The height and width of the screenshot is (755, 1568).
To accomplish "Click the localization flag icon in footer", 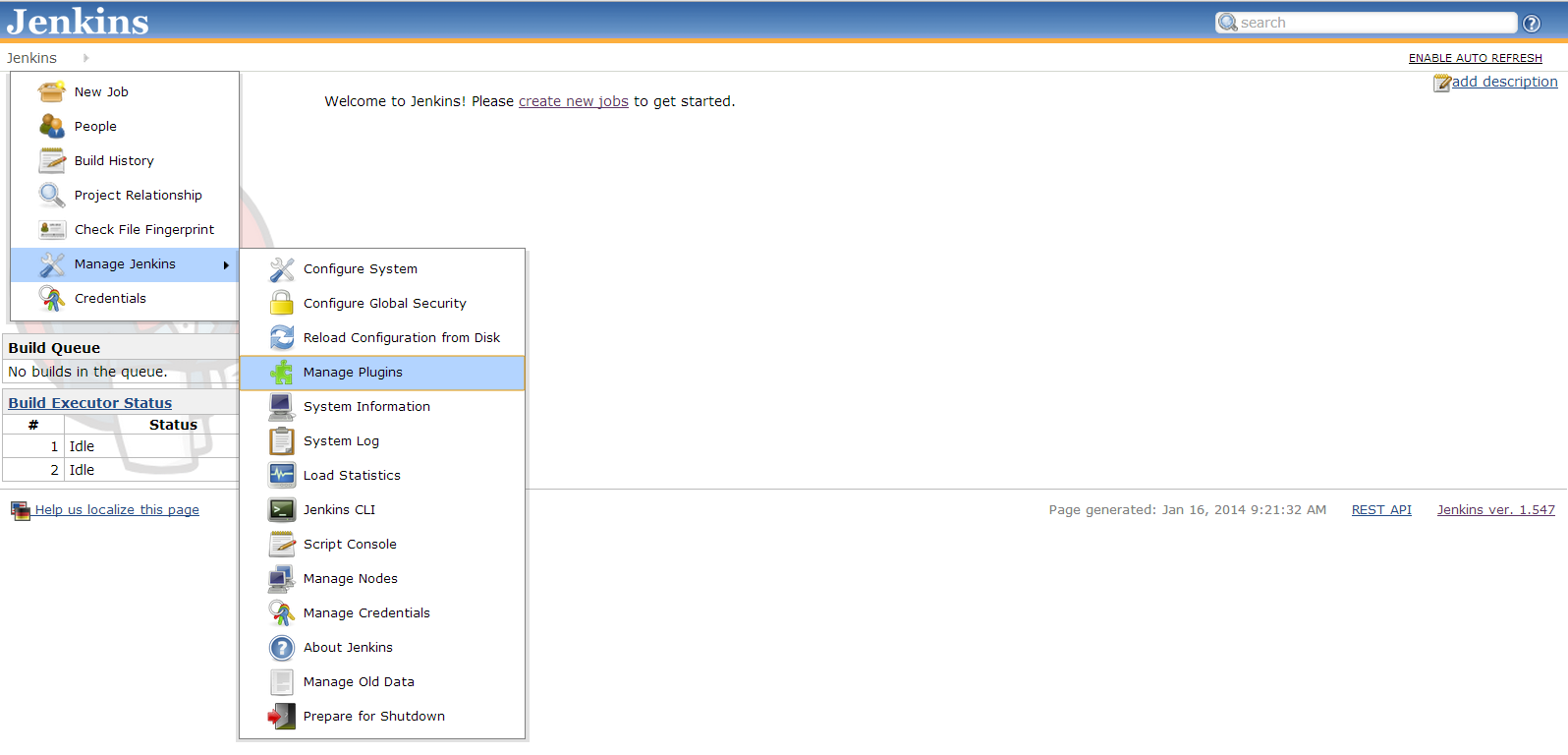I will [x=21, y=510].
